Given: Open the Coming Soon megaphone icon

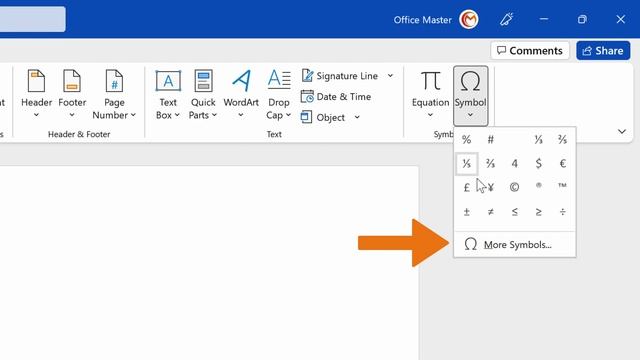Looking at the screenshot, I should (507, 19).
